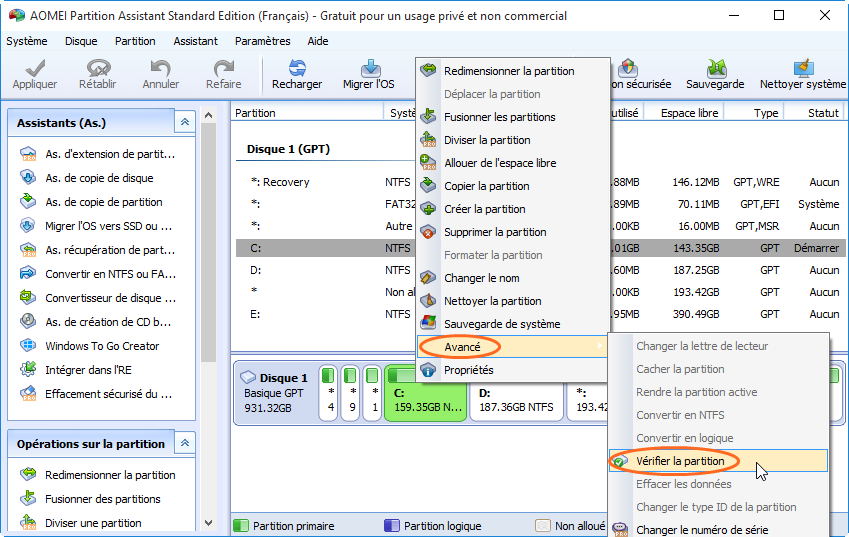The width and height of the screenshot is (849, 537).
Task: Click the As. de copie de disque icon
Action: click(28, 178)
